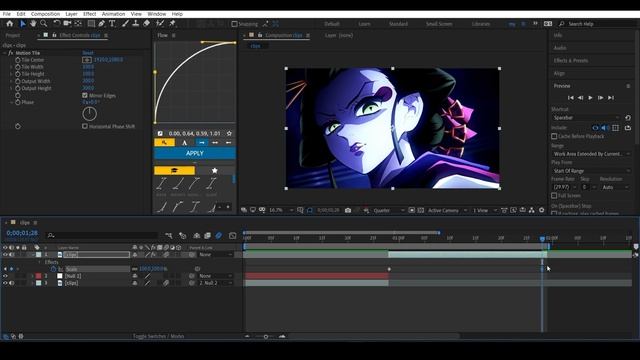Select the Clone Stamp tool
Screen dimensions: 640x360
[x=136, y=24]
